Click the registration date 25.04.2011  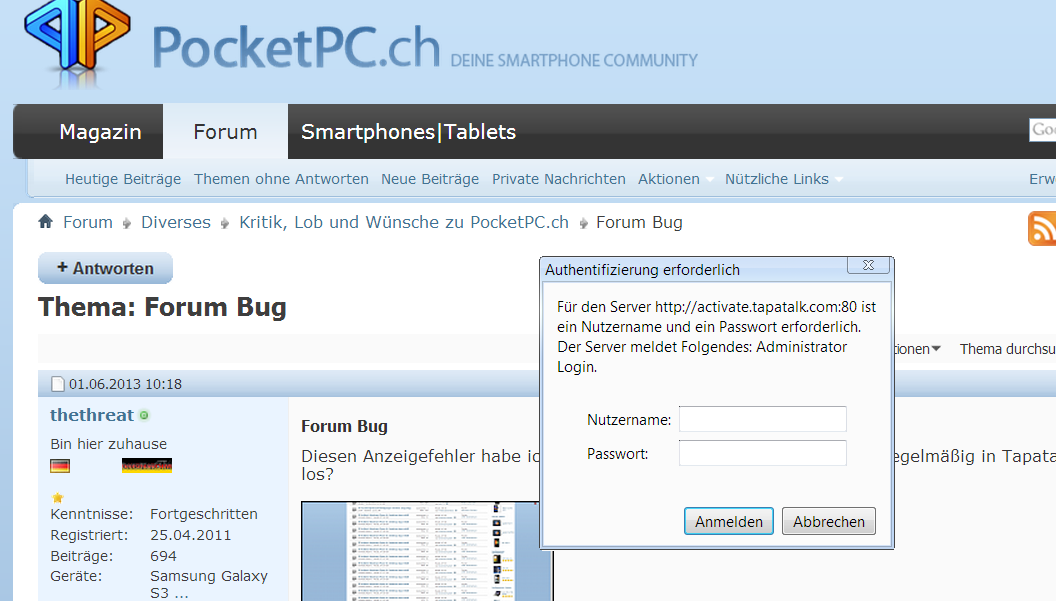click(x=191, y=535)
